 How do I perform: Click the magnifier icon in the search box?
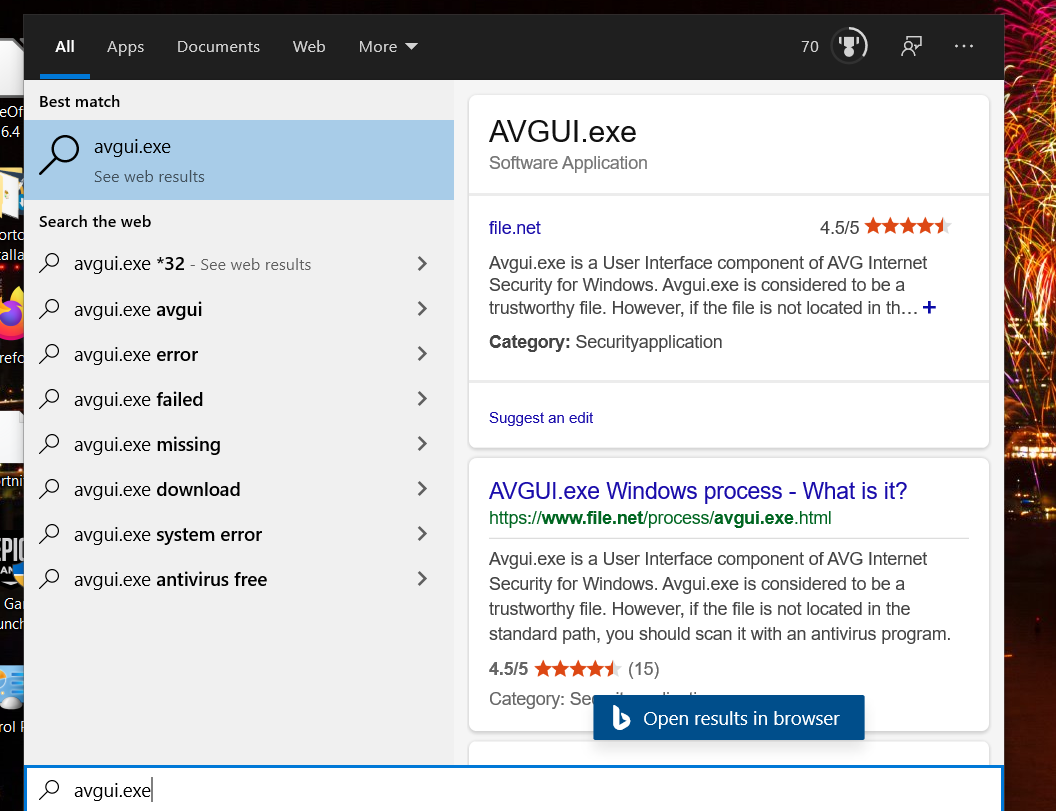coord(49,789)
